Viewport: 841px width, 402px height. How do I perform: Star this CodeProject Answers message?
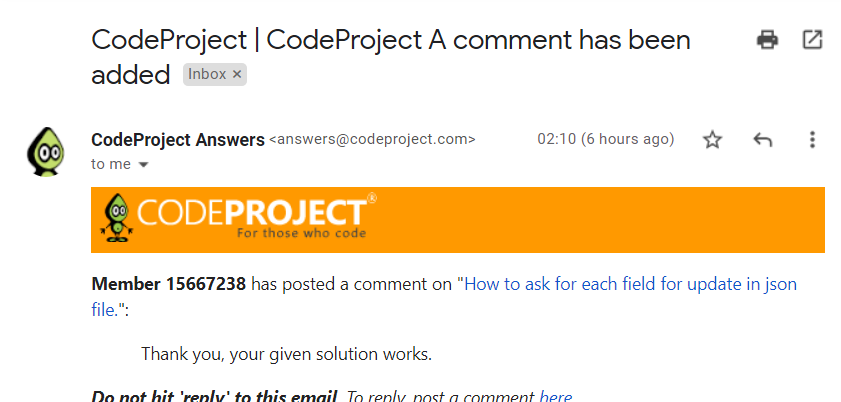tap(712, 140)
